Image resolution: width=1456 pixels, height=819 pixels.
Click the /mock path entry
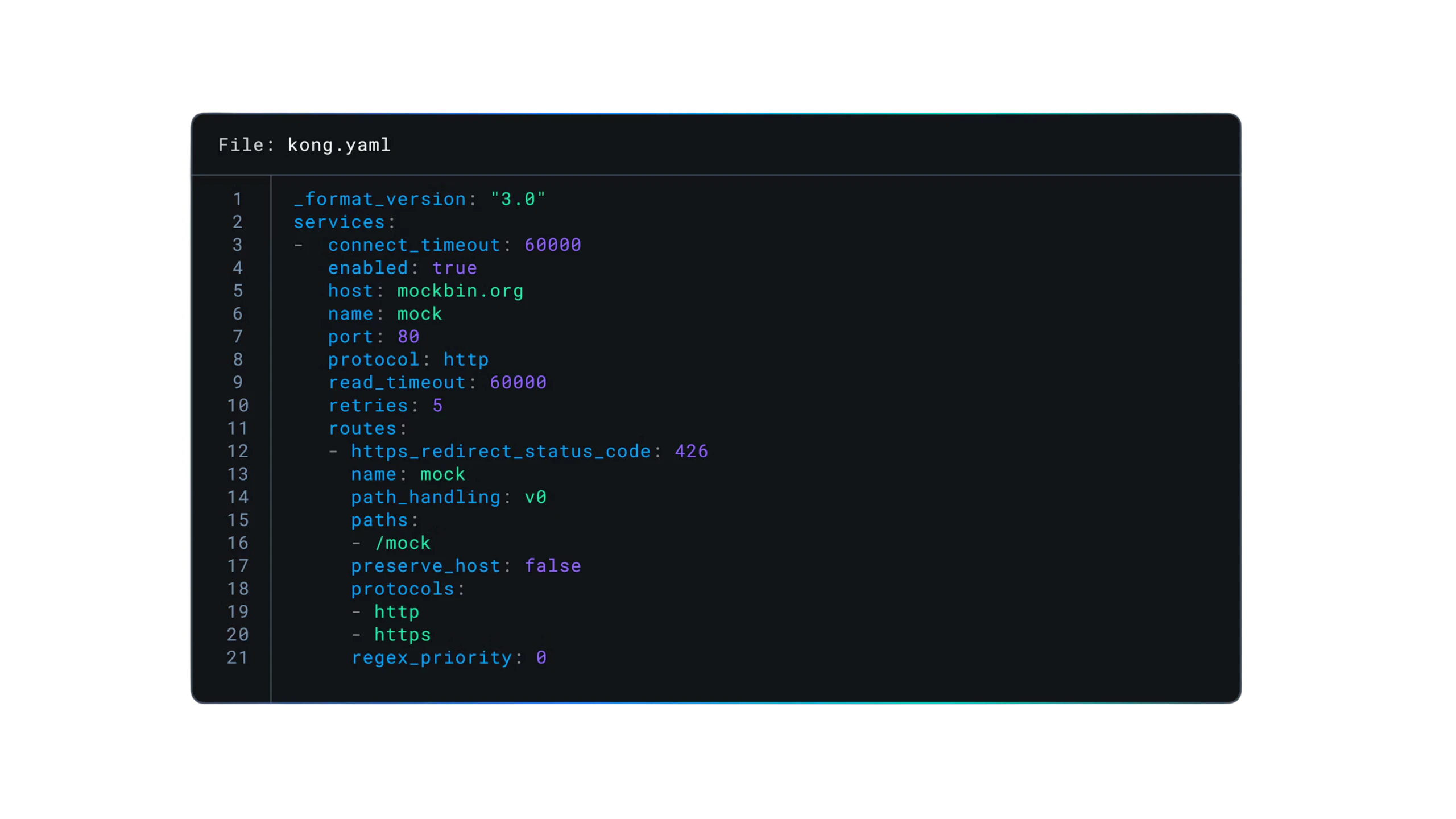[x=403, y=543]
